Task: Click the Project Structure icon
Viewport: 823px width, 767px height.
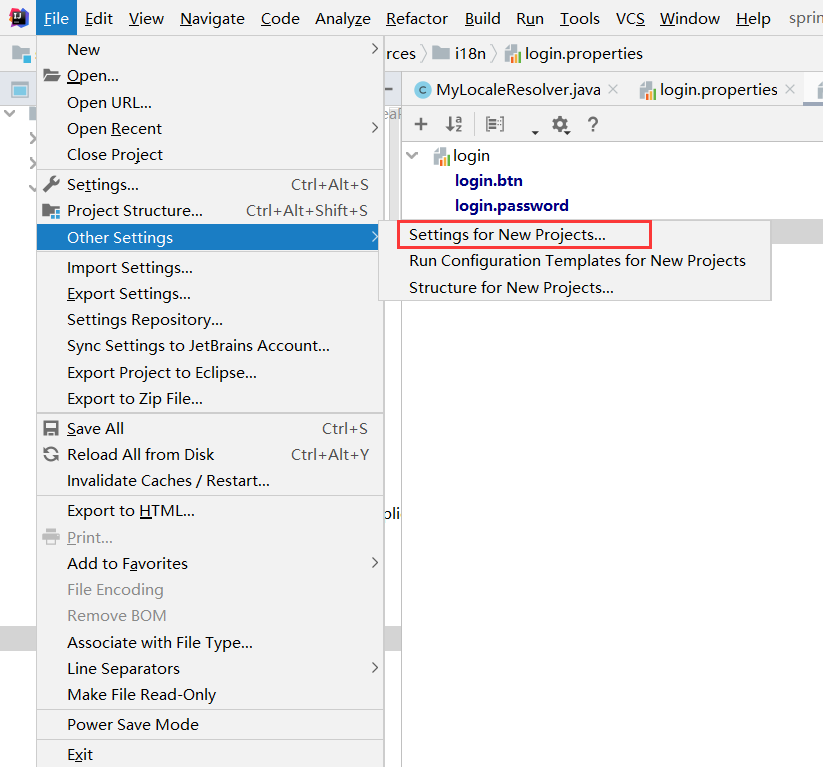Action: (x=51, y=211)
